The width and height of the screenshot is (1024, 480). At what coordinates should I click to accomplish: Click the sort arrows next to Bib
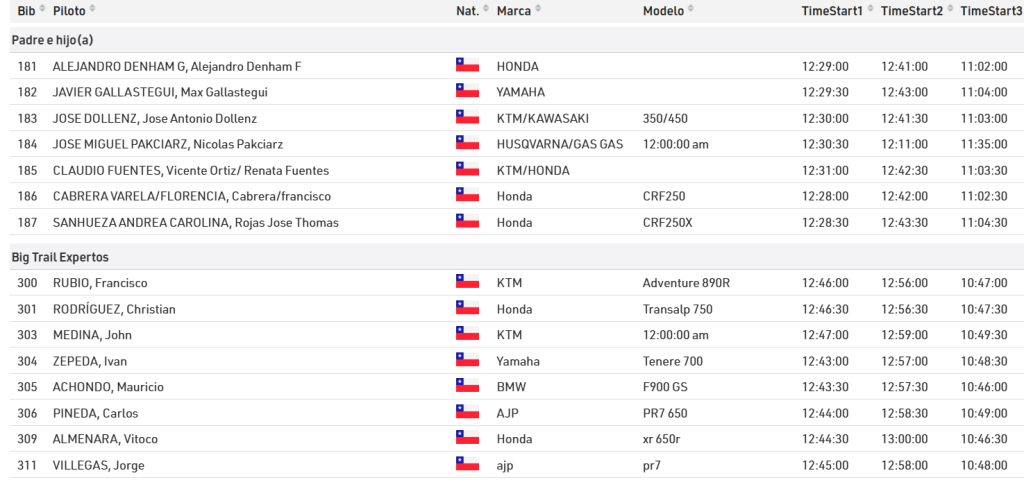click(42, 10)
